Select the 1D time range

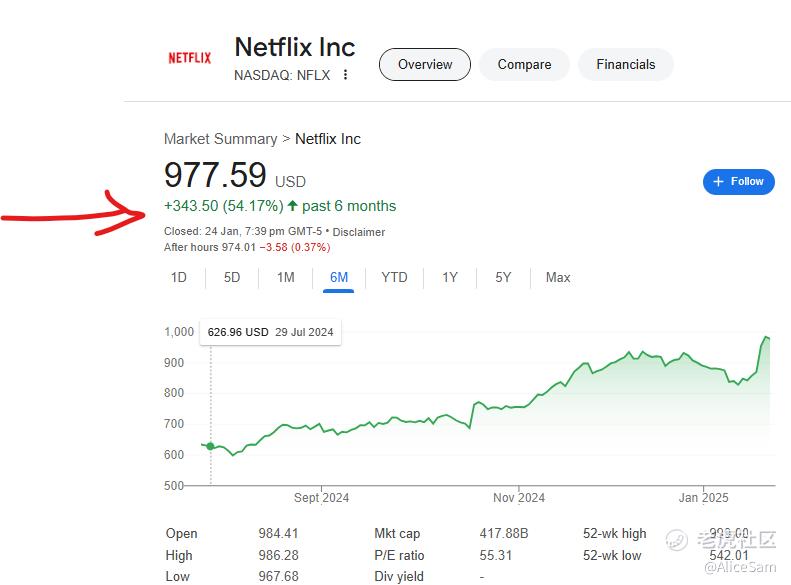(179, 277)
